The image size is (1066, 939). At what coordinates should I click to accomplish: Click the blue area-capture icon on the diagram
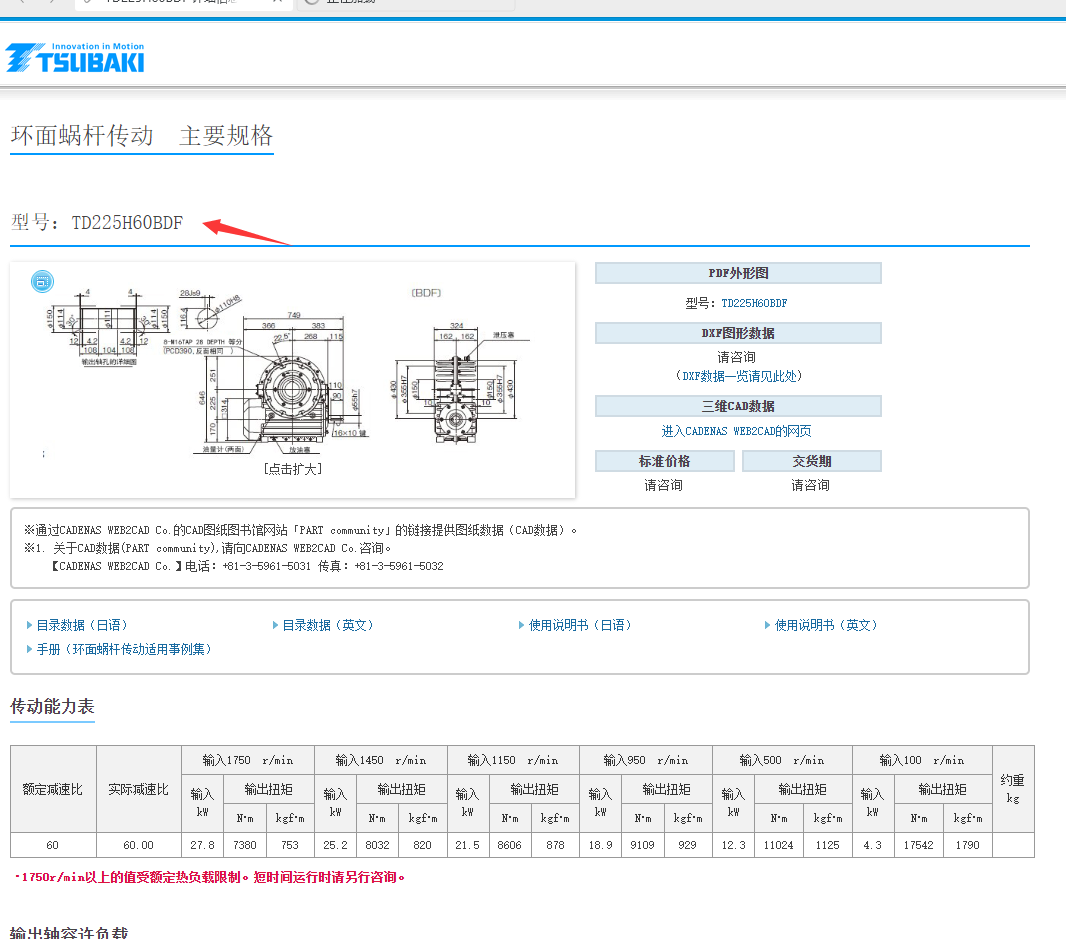click(x=40, y=281)
